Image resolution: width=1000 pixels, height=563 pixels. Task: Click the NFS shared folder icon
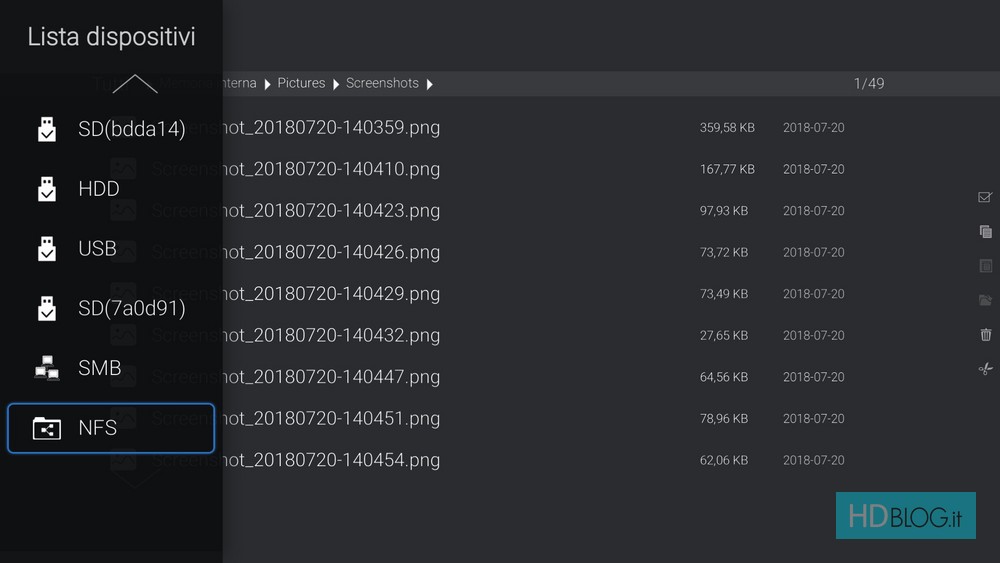pos(47,429)
